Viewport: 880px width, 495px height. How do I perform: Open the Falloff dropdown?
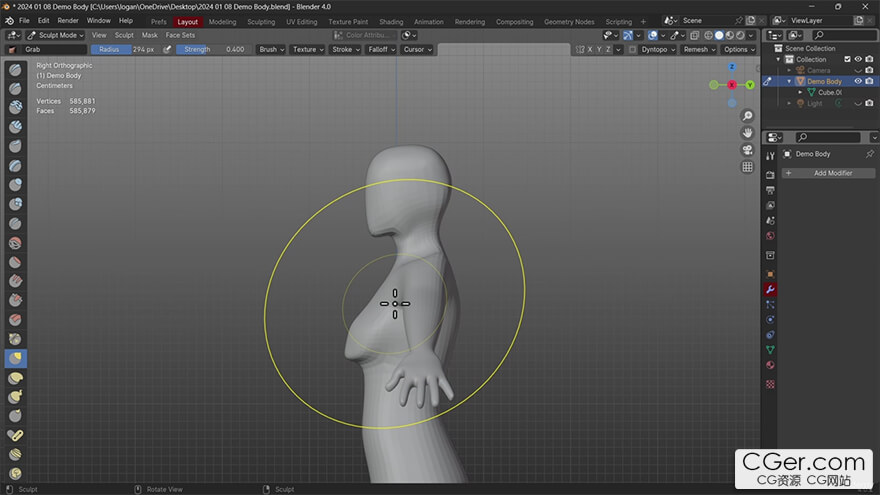pyautogui.click(x=381, y=49)
